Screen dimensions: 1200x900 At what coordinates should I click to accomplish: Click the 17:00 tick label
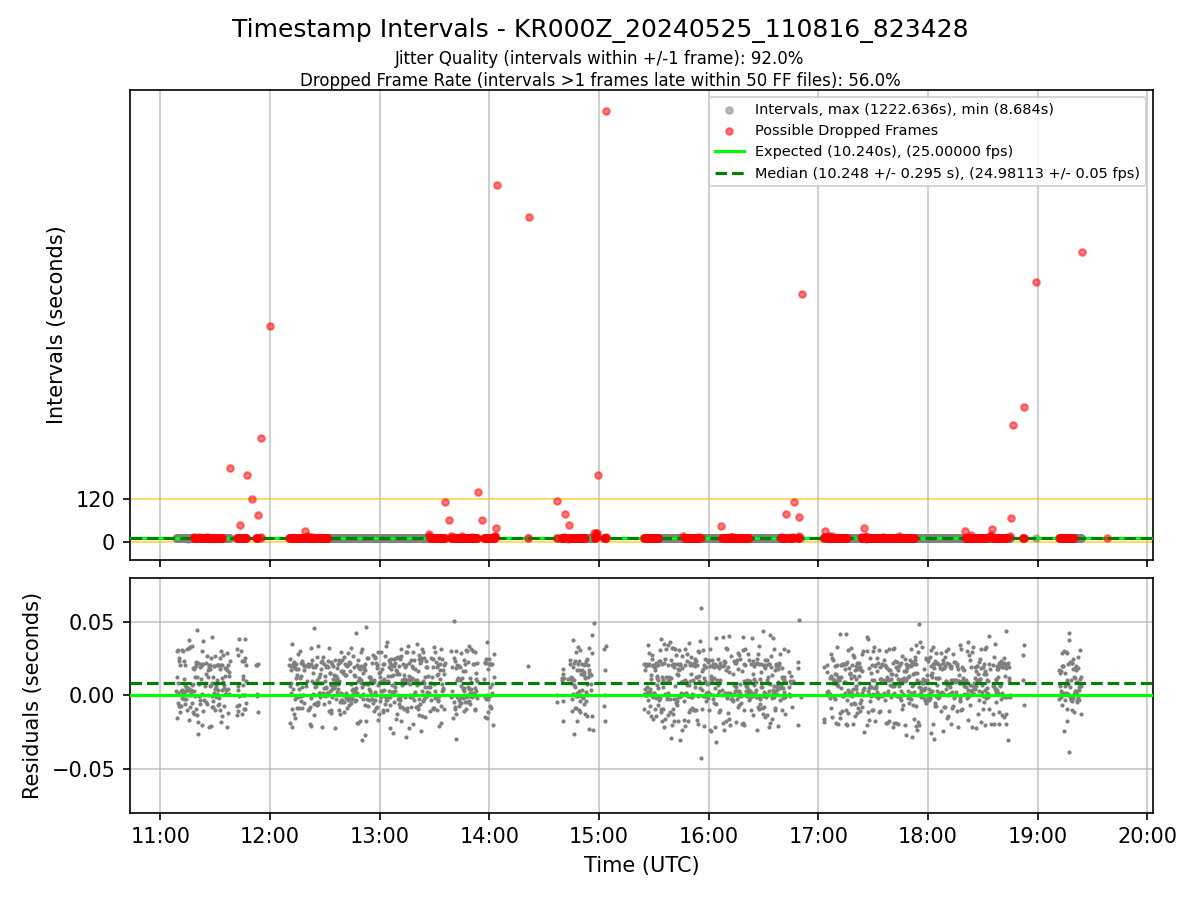click(818, 836)
